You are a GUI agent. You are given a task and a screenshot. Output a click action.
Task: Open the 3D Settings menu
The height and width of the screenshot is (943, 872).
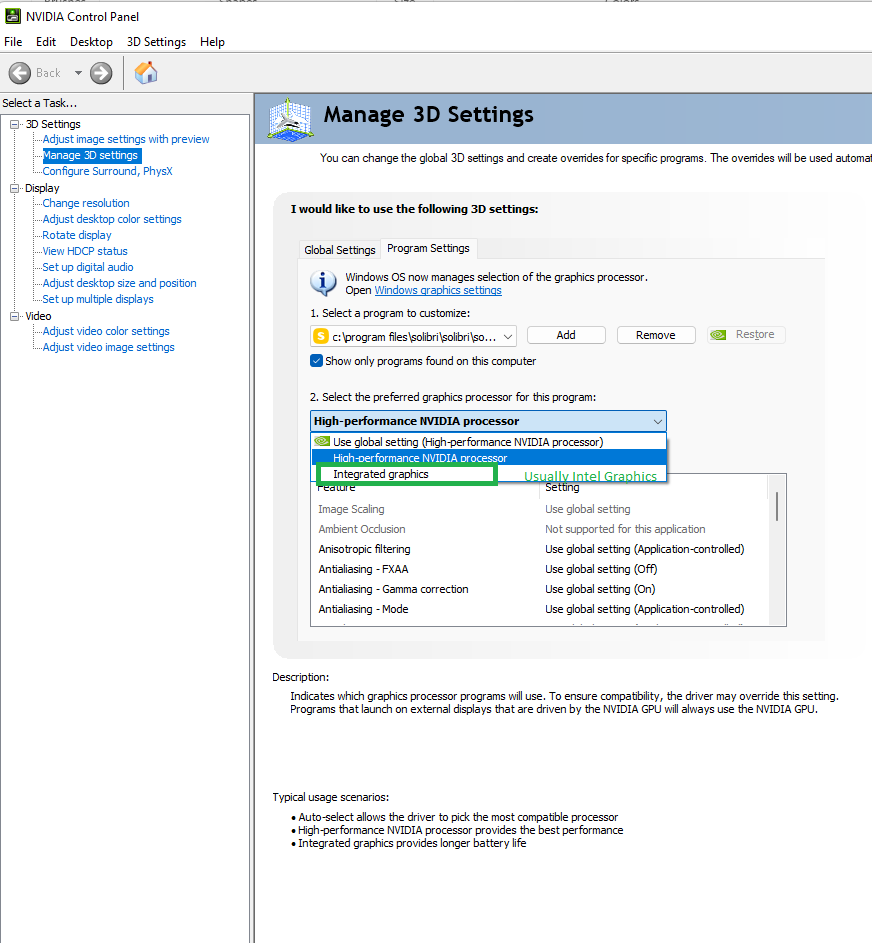click(156, 42)
